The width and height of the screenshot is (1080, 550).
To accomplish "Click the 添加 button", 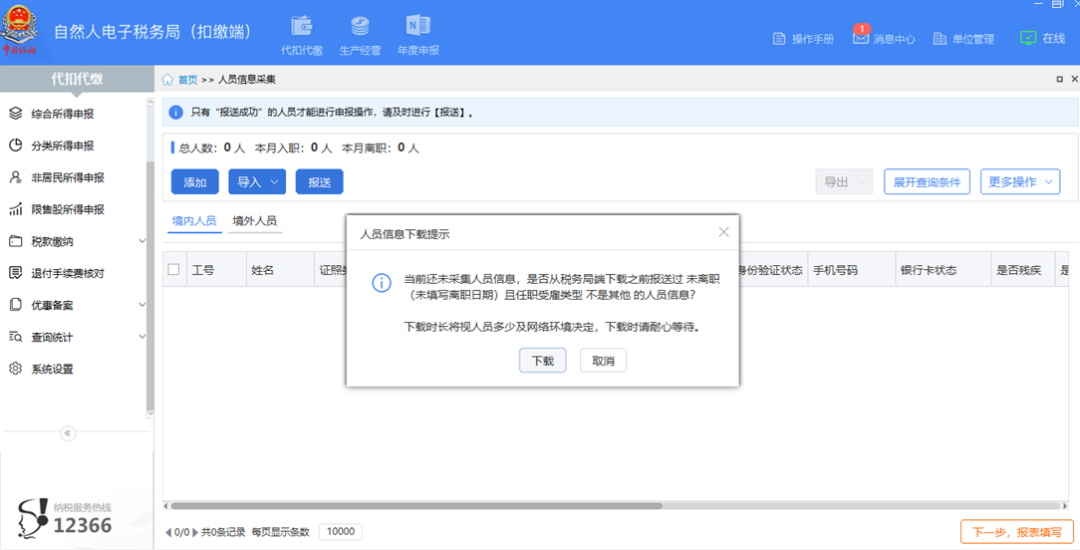I will 195,182.
